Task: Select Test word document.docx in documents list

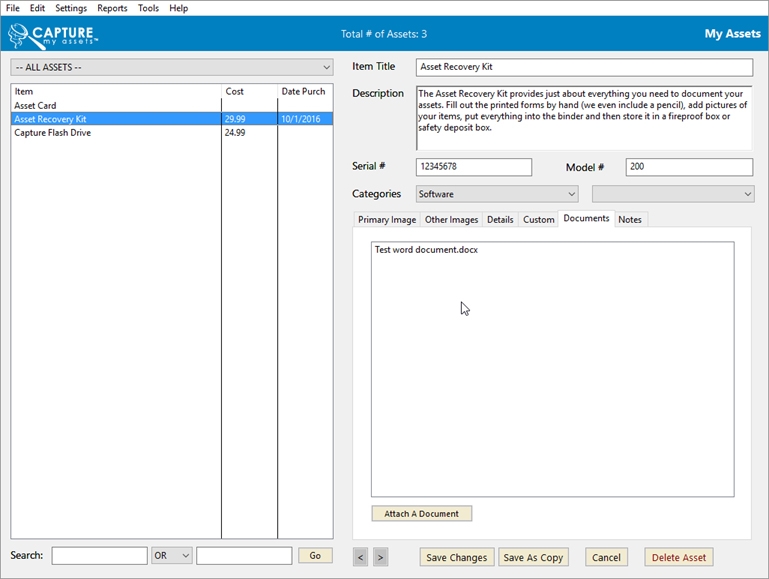Action: 426,250
